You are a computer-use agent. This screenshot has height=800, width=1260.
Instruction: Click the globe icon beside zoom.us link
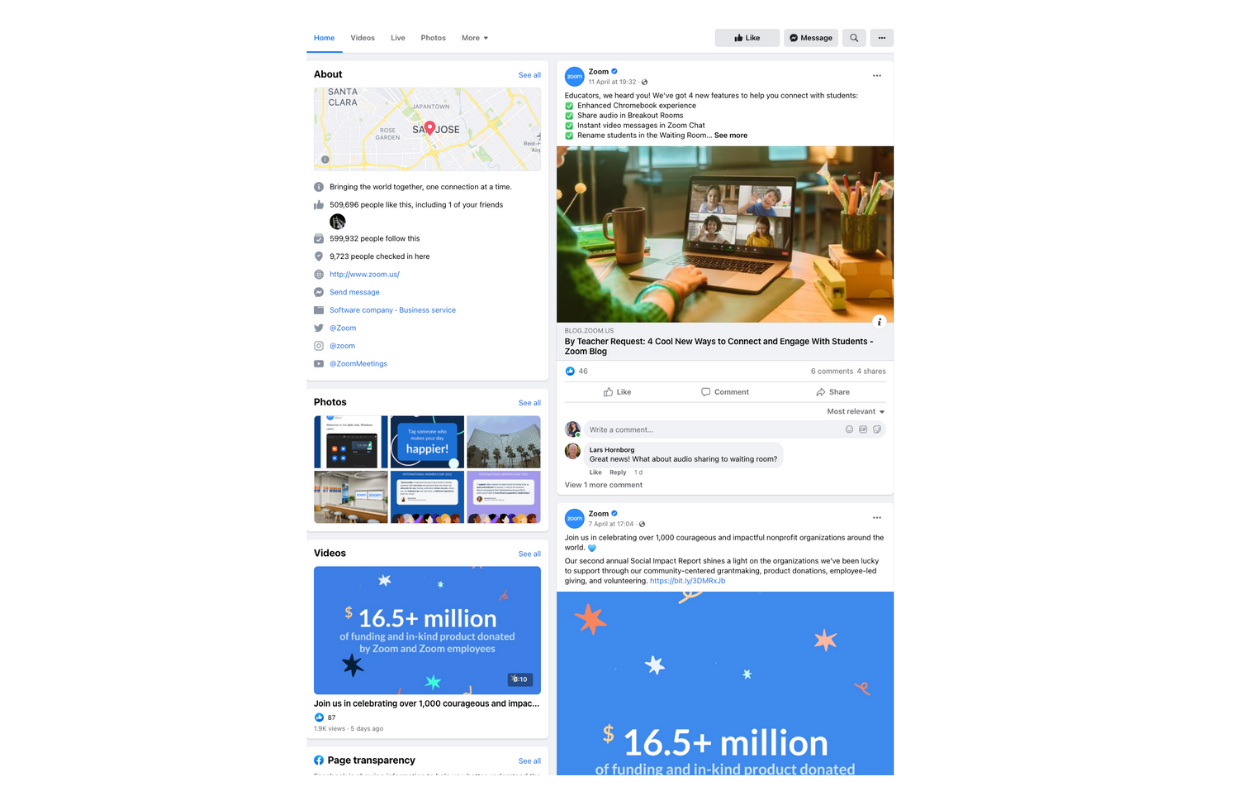319,274
